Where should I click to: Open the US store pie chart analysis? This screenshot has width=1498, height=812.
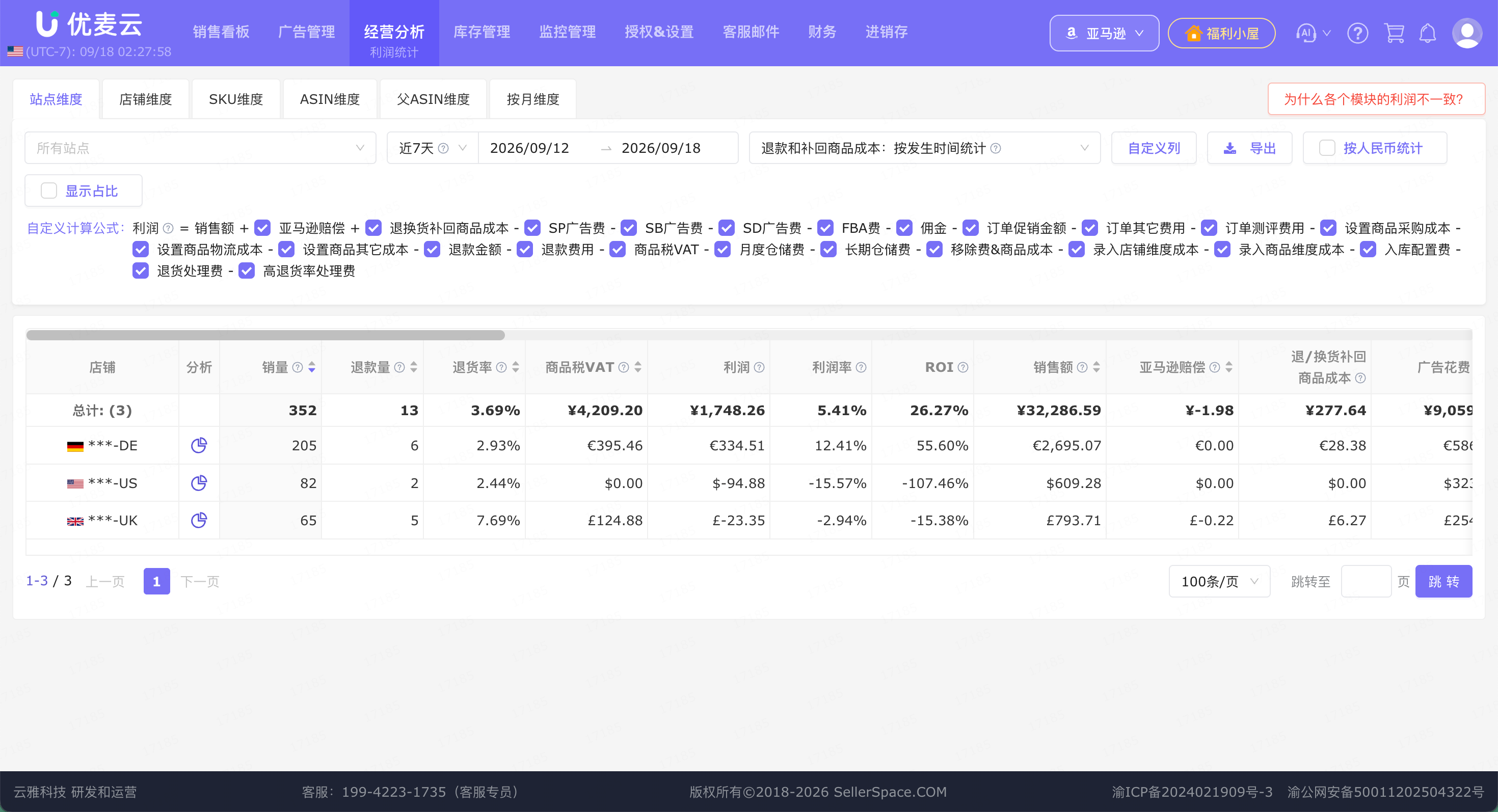coord(199,483)
